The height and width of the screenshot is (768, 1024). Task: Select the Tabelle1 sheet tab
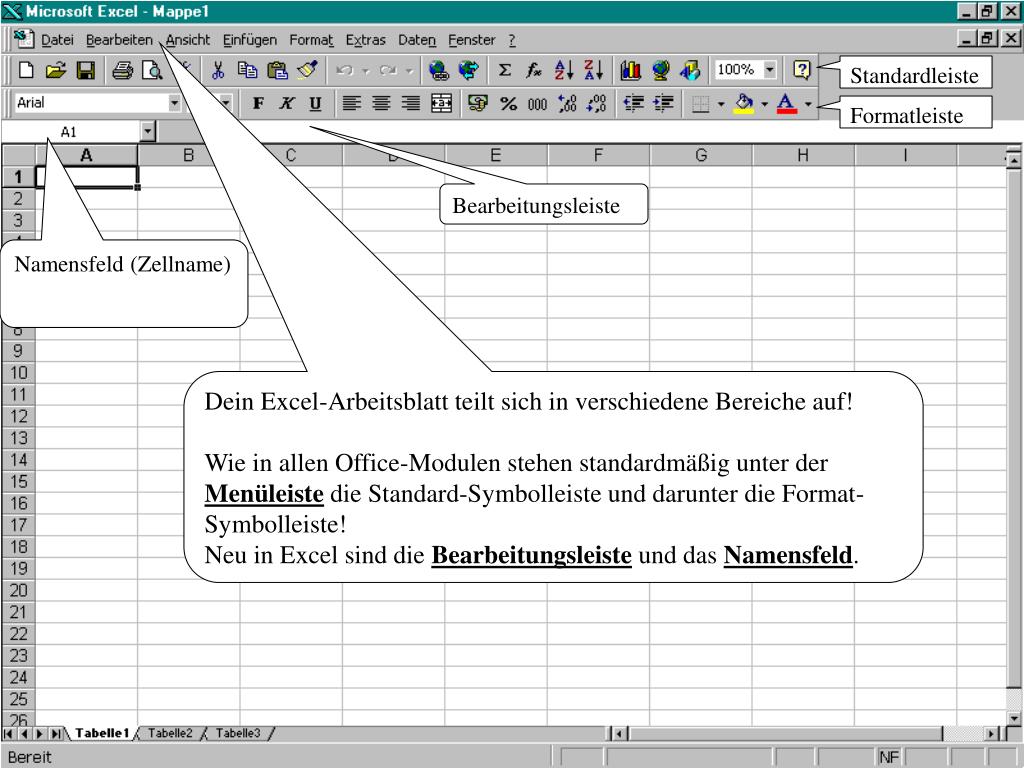click(x=102, y=733)
